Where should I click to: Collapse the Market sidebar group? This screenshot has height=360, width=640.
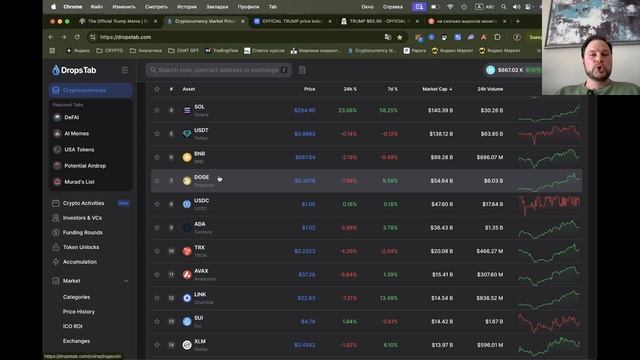(126, 281)
